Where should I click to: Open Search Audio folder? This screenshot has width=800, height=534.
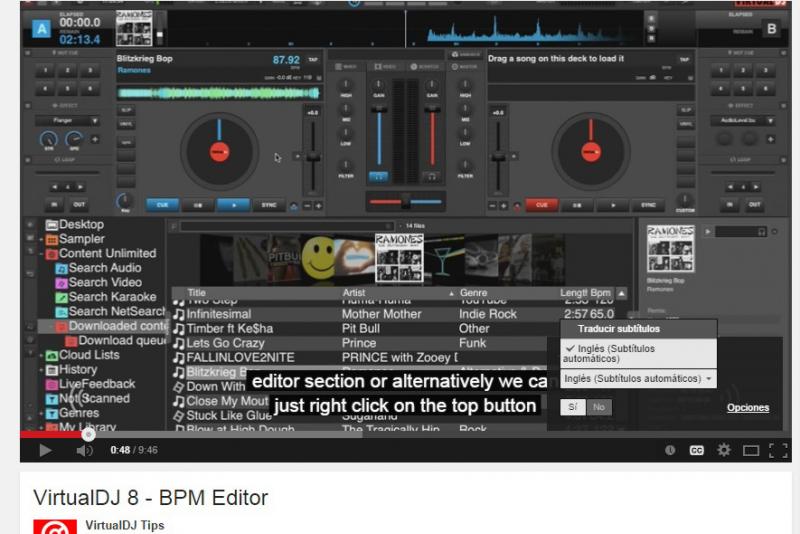(x=98, y=268)
